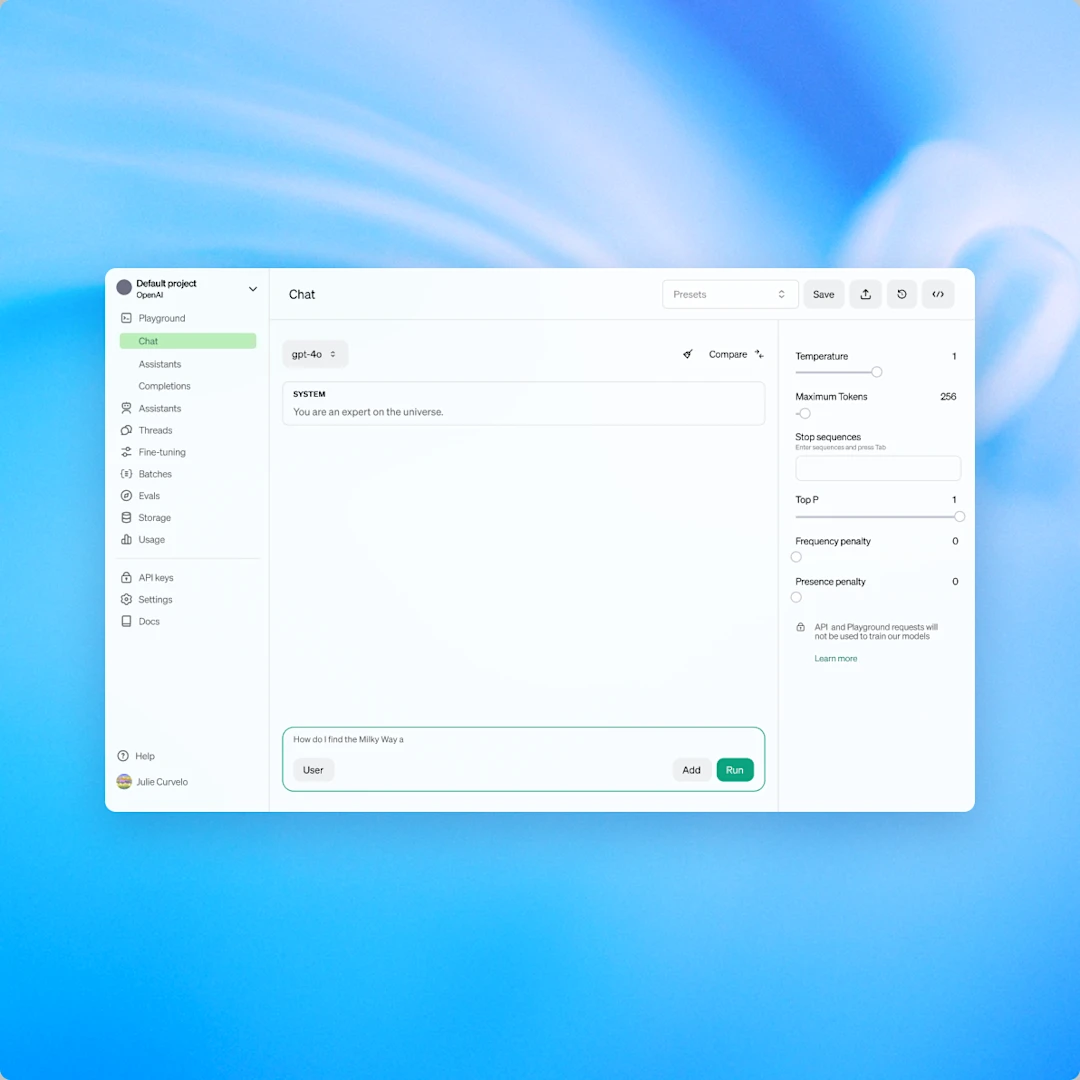Image resolution: width=1080 pixels, height=1080 pixels.
Task: Open the code view icon in toolbar
Action: coord(938,294)
